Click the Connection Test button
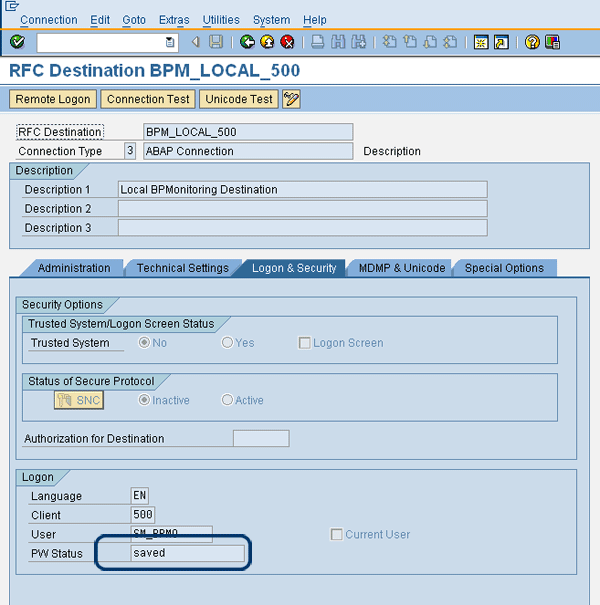 click(x=148, y=99)
